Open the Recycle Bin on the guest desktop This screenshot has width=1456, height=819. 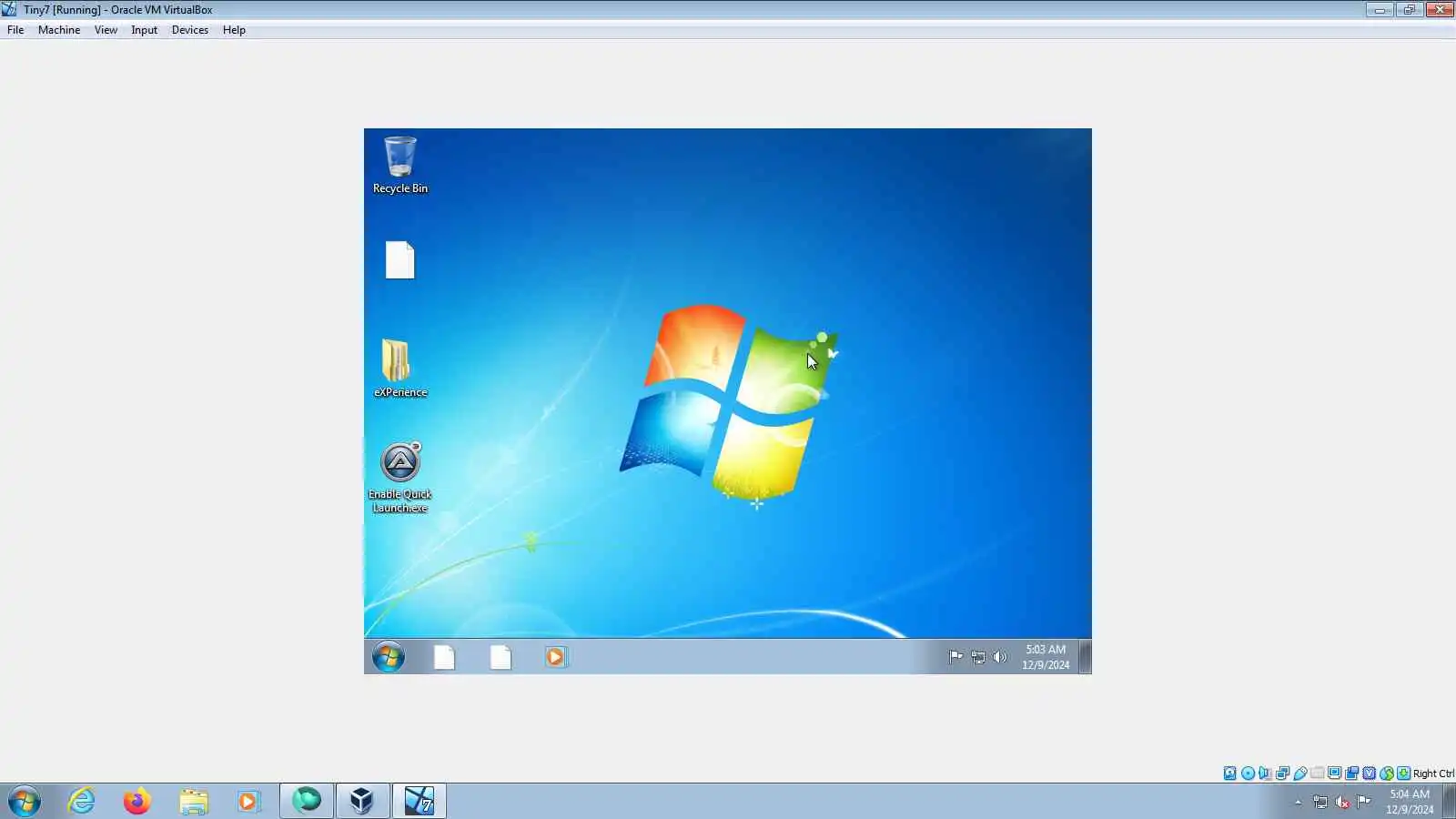click(x=400, y=165)
